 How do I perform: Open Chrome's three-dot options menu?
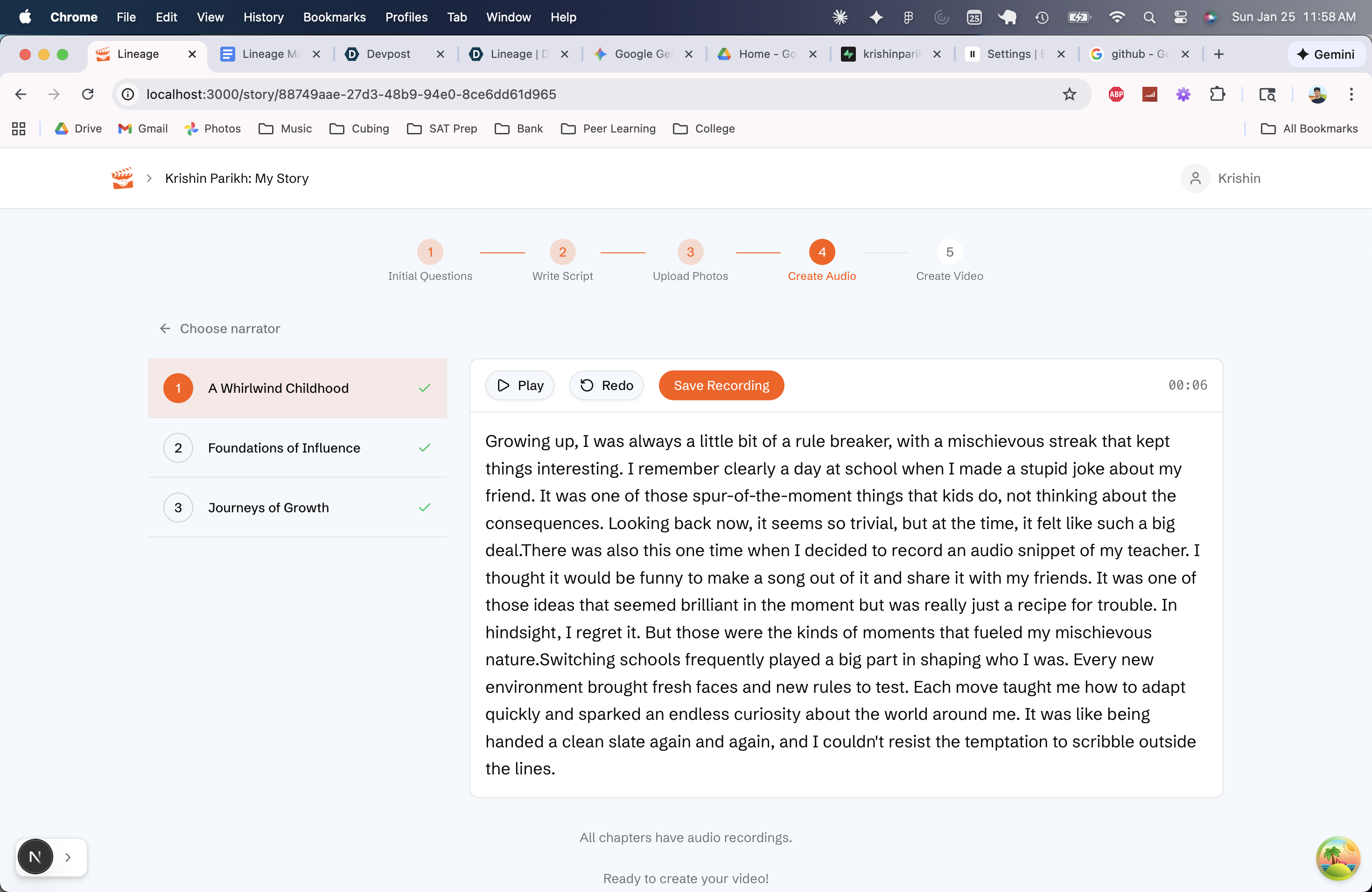1351,94
